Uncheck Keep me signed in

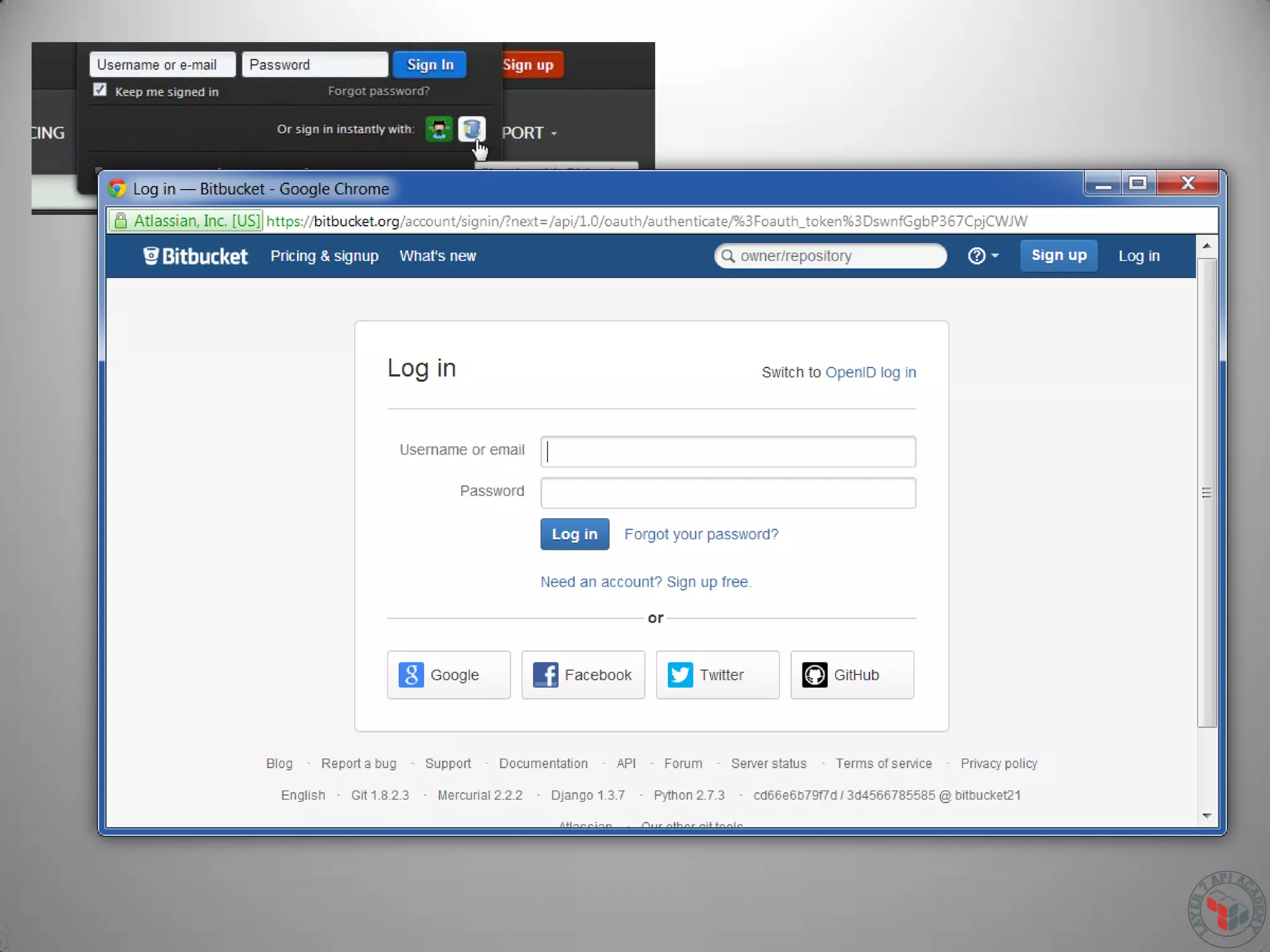click(x=100, y=90)
